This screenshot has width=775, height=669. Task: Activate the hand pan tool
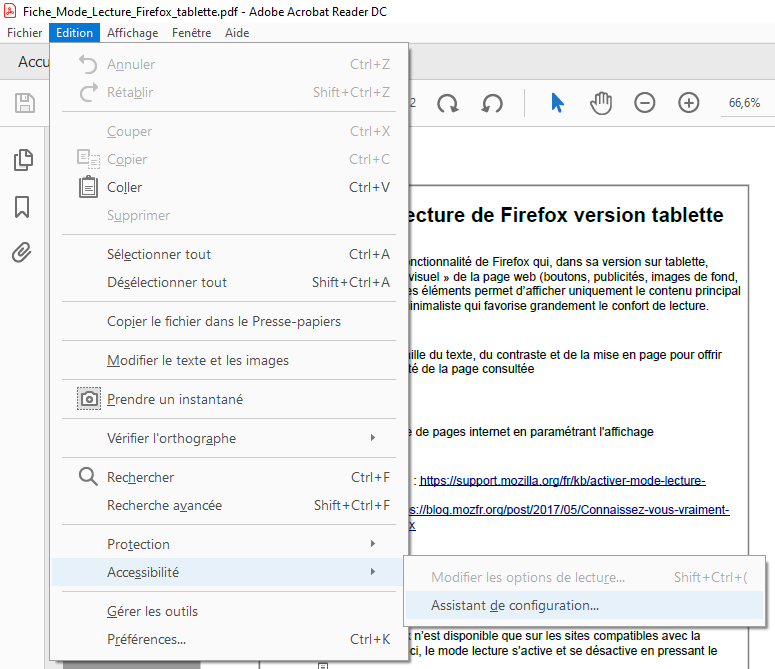pos(600,103)
